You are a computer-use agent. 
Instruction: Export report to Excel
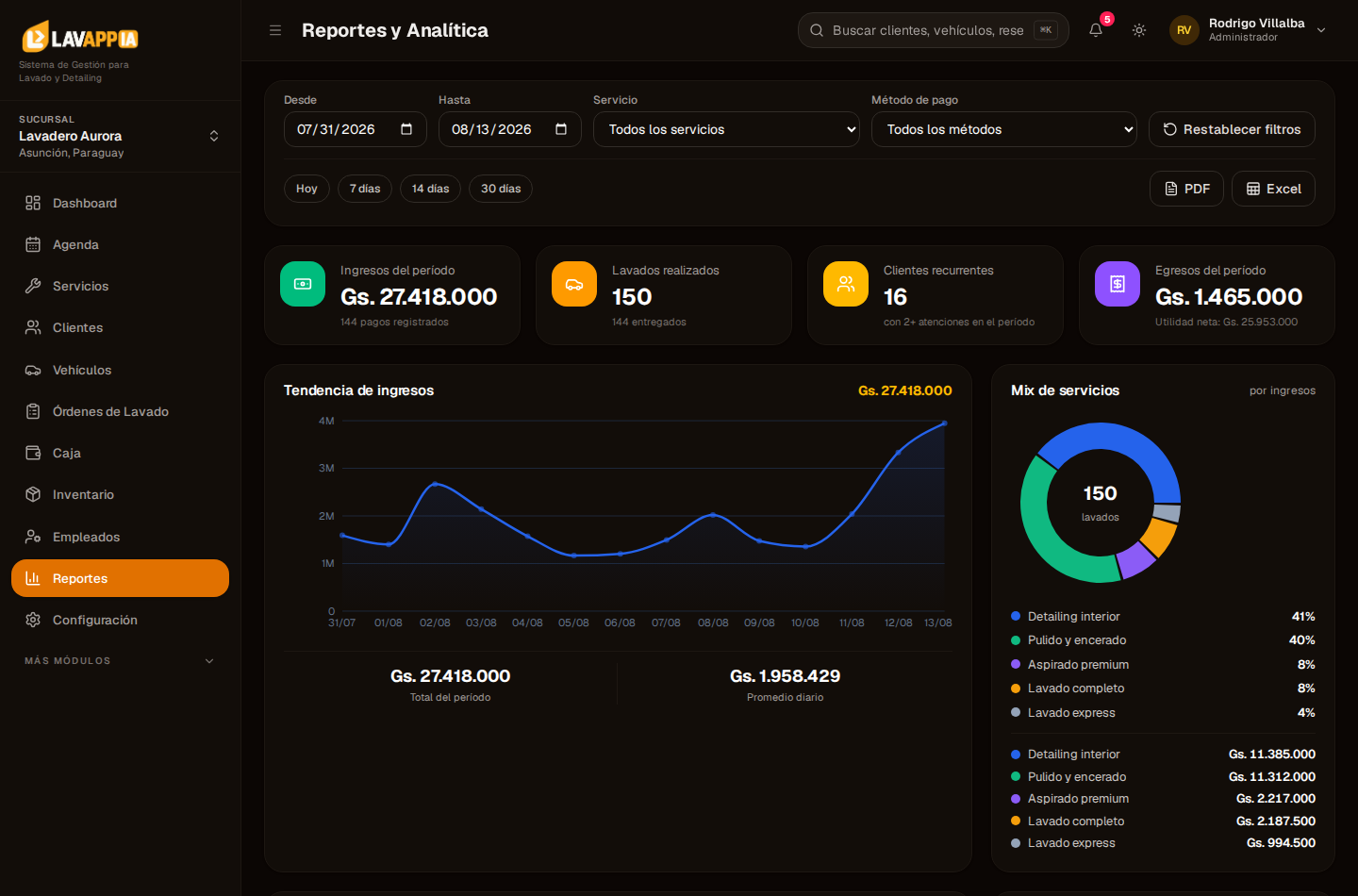[1273, 189]
